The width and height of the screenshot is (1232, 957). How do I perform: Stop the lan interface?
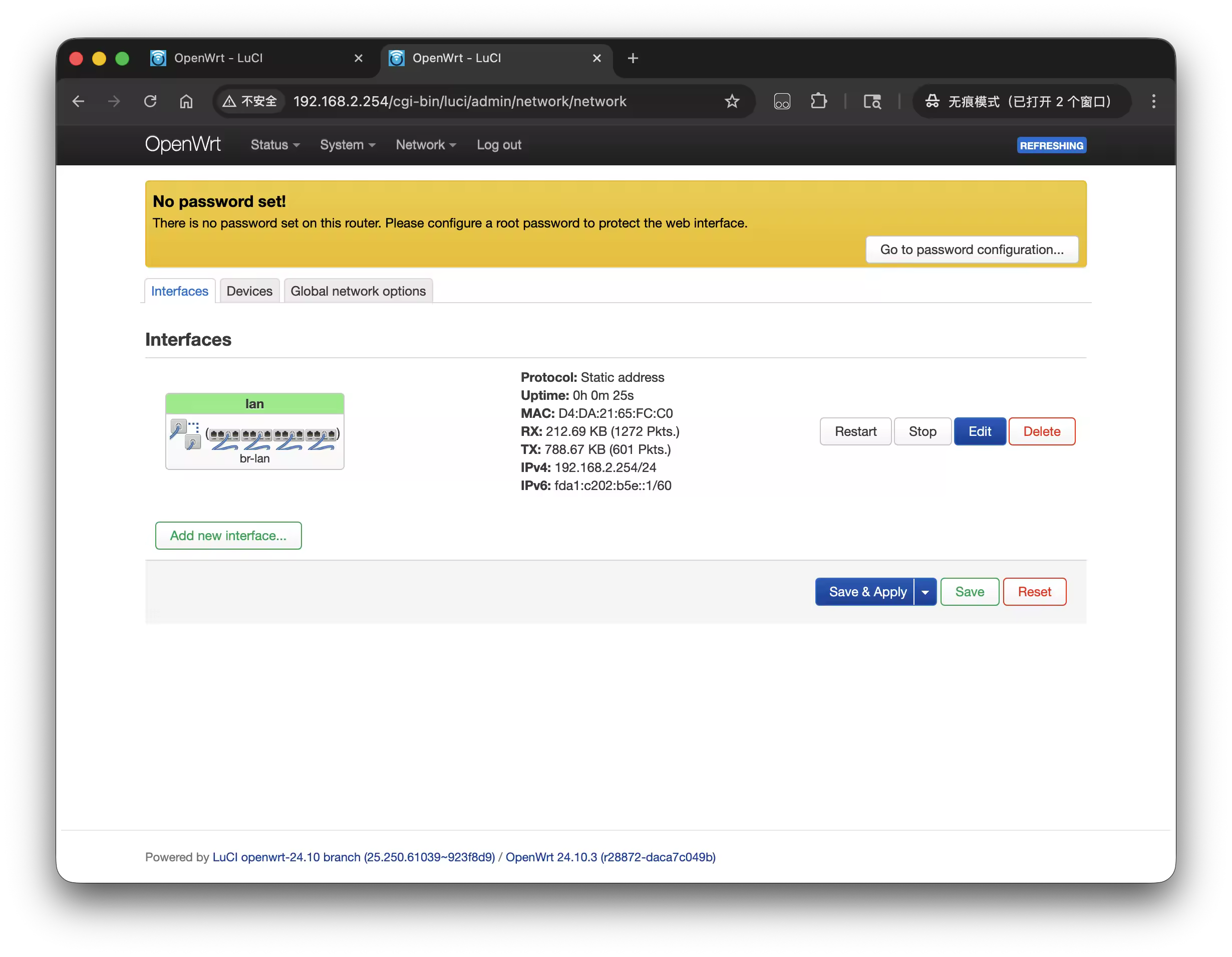pyautogui.click(x=922, y=432)
